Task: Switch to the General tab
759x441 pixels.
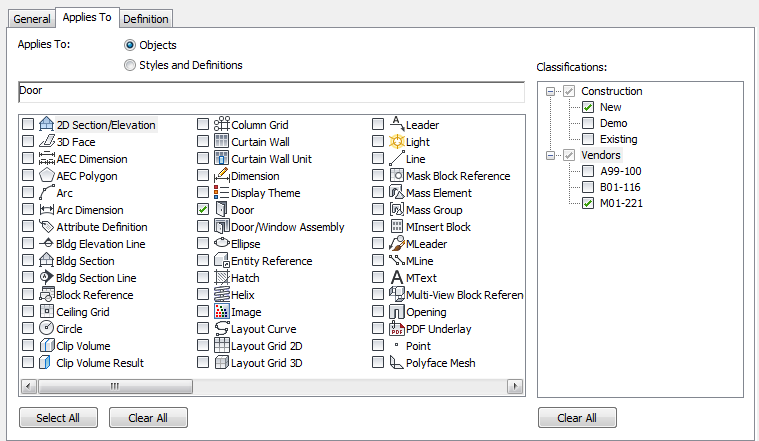Action: [32, 19]
